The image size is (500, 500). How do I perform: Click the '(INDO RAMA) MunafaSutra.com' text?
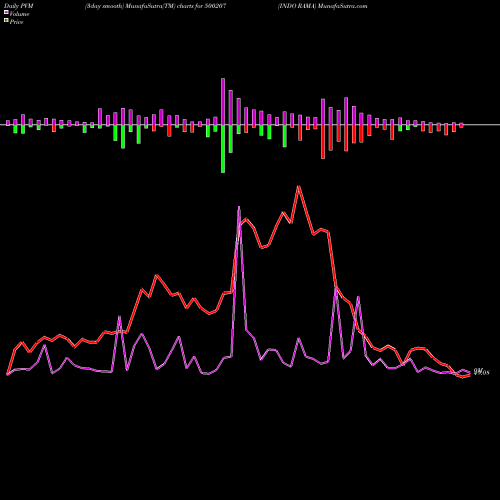point(323,6)
